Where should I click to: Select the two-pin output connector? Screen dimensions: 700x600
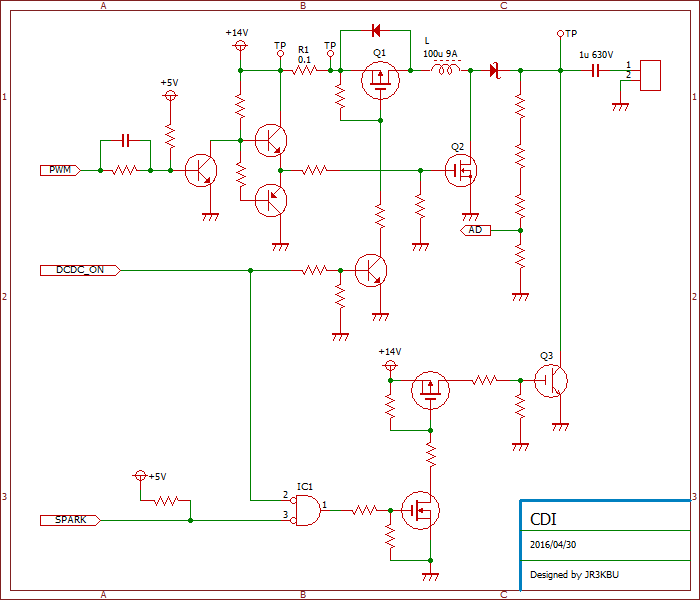(x=650, y=75)
